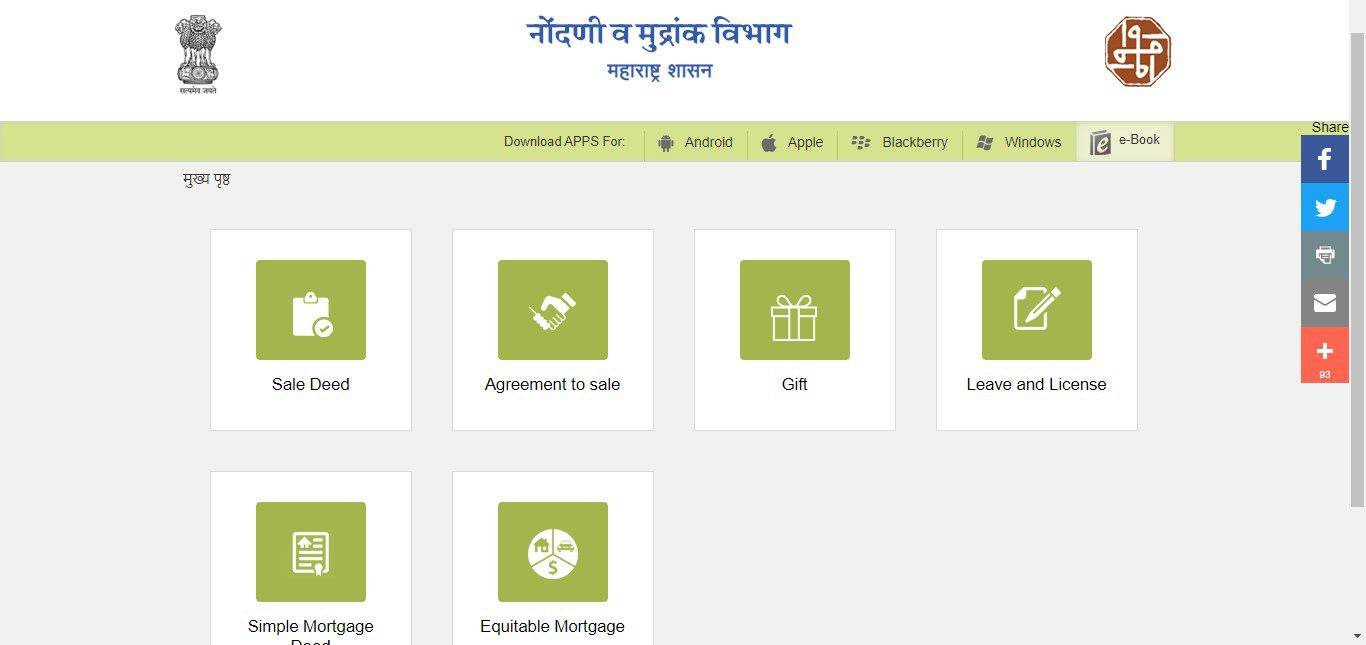The image size is (1366, 645).
Task: Open the e-Book tab
Action: coord(1125,141)
